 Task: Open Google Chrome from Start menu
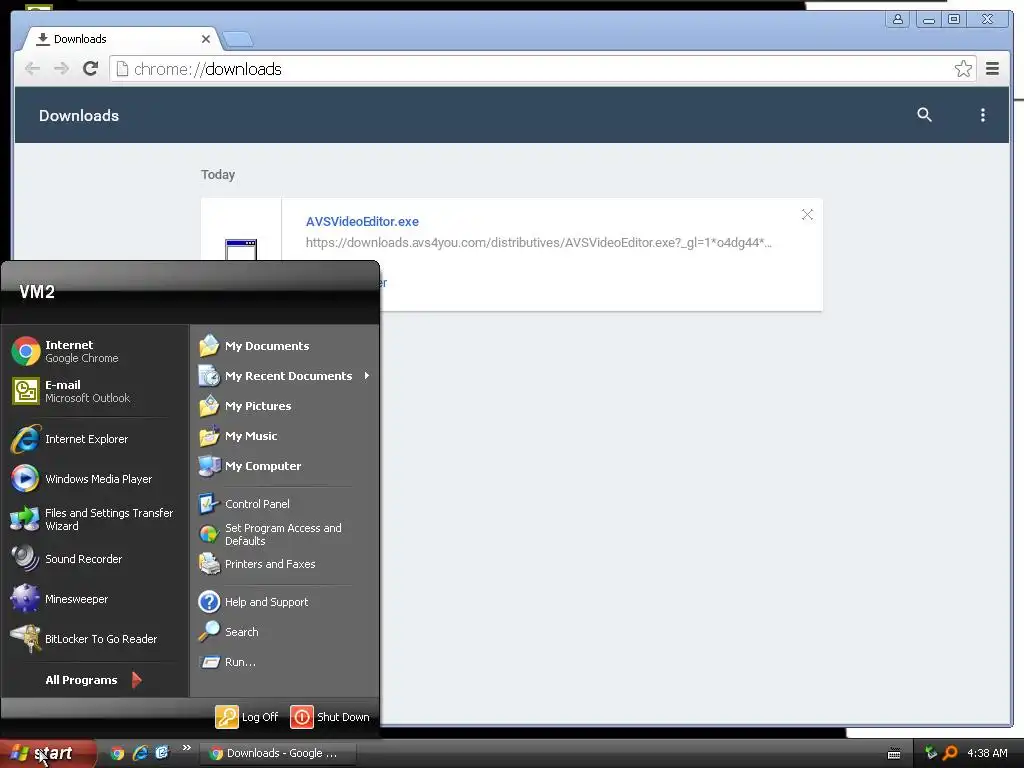(x=95, y=351)
